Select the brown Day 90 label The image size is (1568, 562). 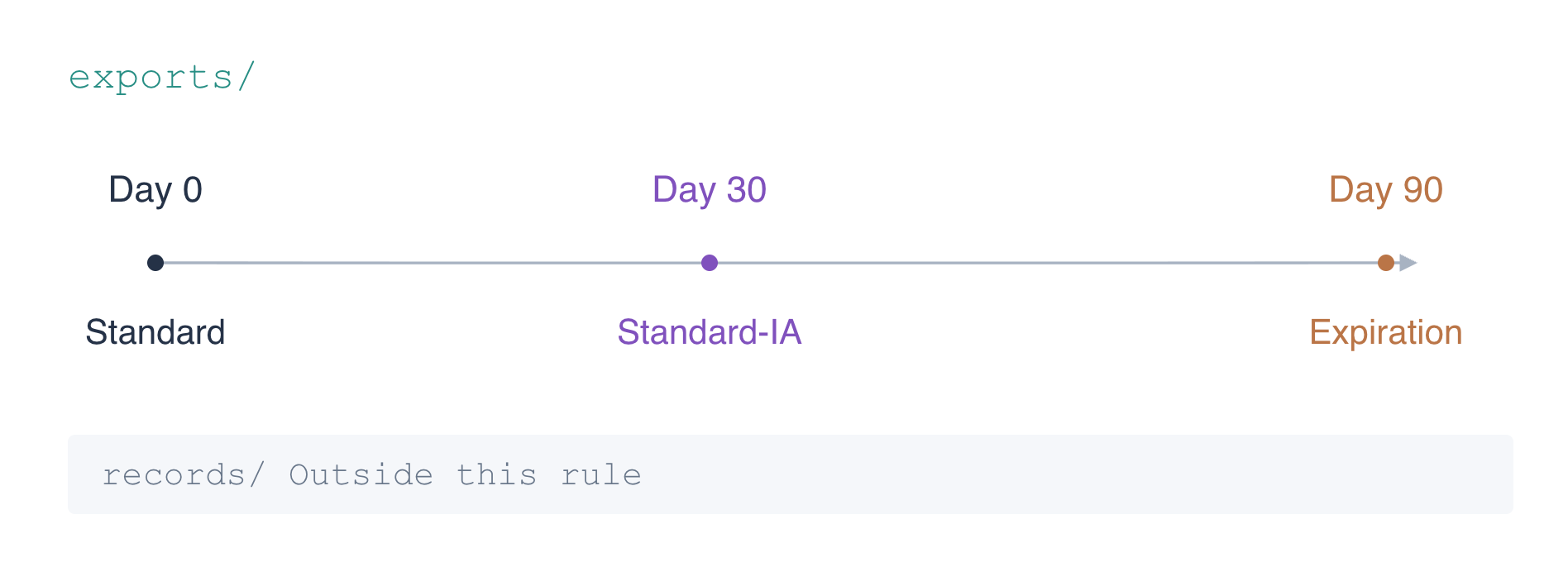(1386, 190)
